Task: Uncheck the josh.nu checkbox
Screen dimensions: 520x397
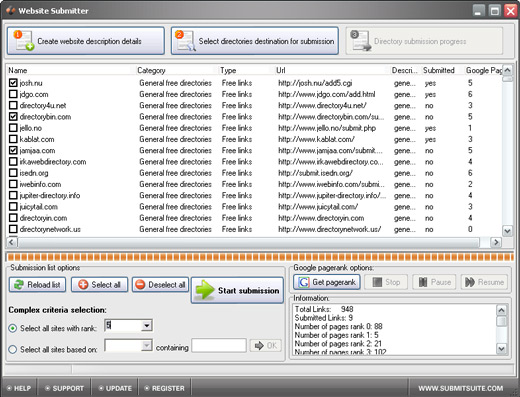Action: click(13, 83)
